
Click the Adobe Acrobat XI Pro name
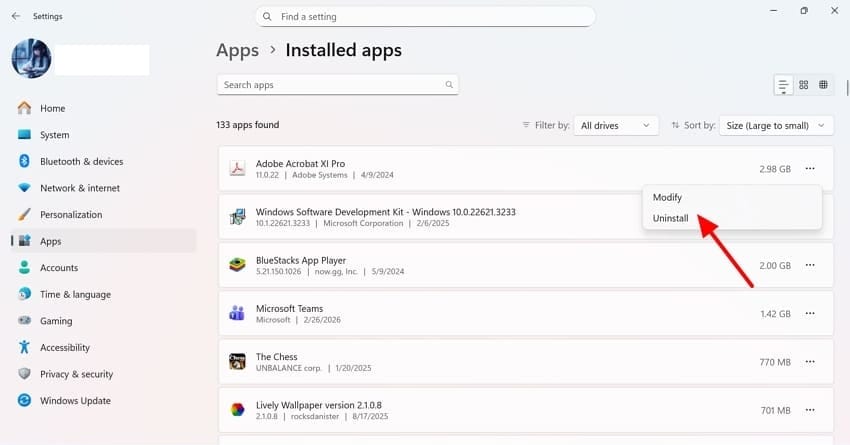(300, 163)
